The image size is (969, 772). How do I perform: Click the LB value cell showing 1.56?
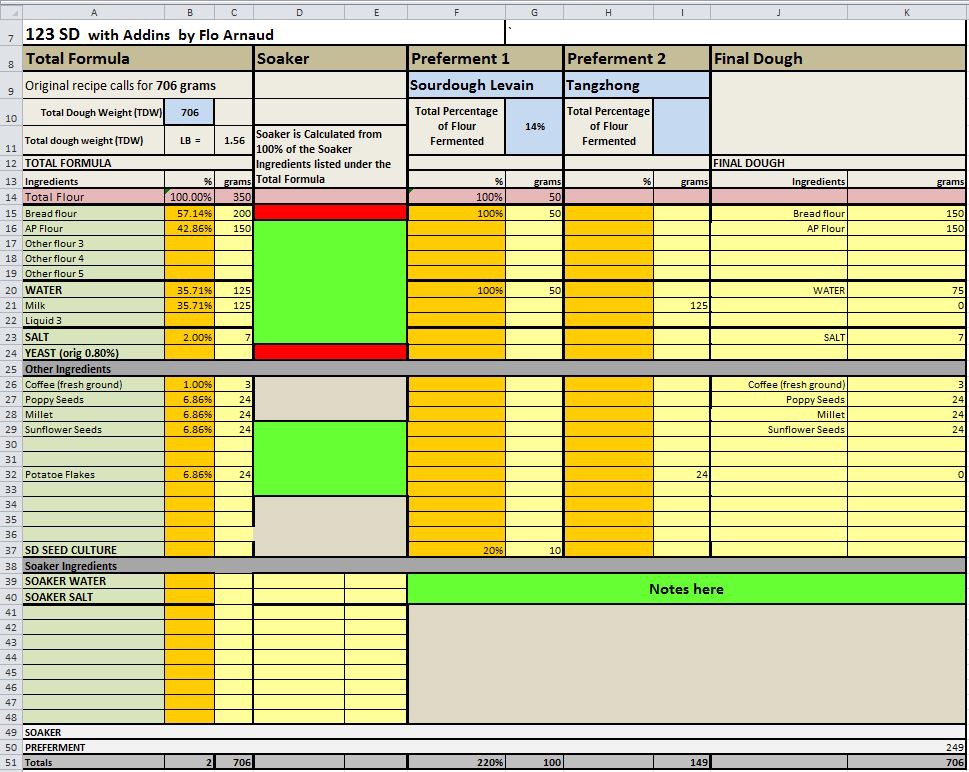[x=234, y=141]
